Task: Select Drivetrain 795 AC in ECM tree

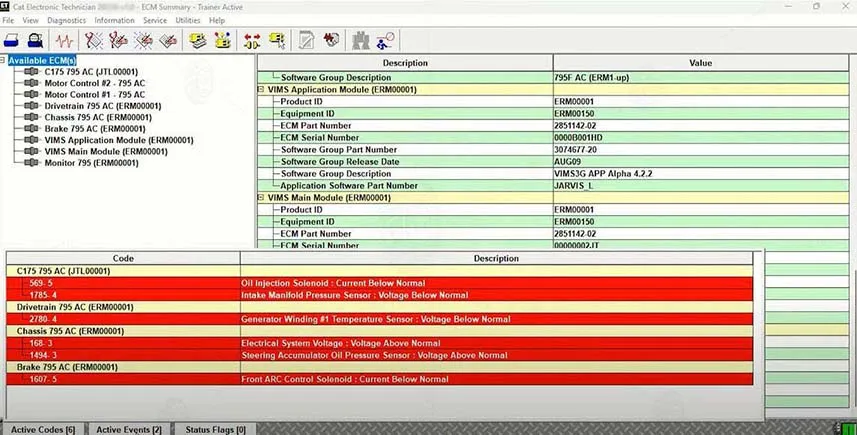Action: click(x=100, y=106)
